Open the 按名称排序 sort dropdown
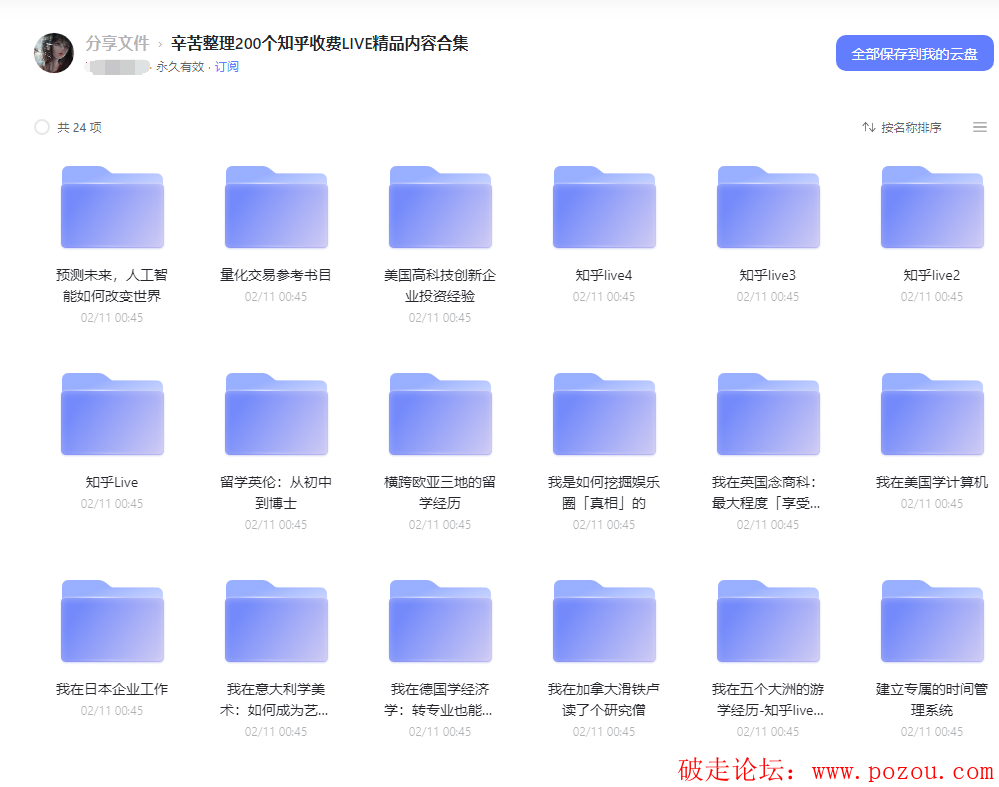This screenshot has height=787, width=999. pos(902,127)
